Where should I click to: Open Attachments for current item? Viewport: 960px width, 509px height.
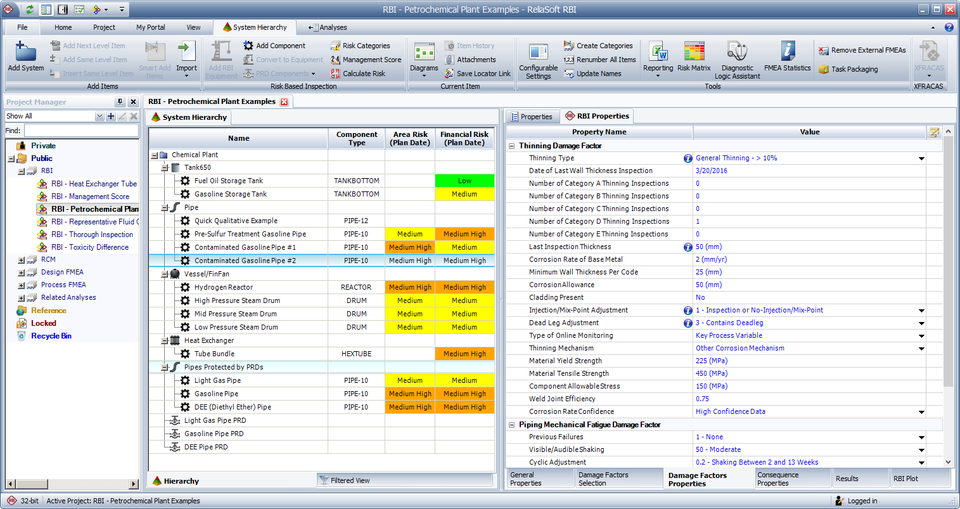pos(470,59)
